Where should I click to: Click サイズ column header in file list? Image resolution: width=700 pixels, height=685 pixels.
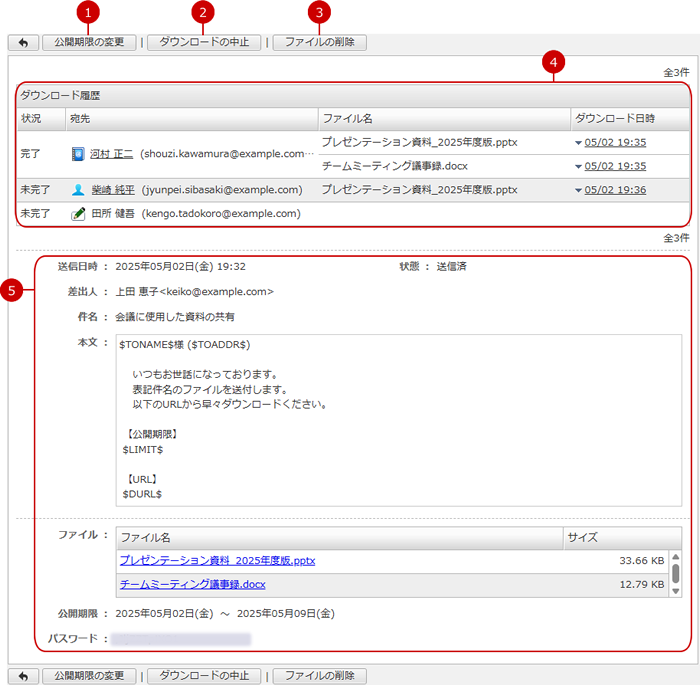click(622, 538)
